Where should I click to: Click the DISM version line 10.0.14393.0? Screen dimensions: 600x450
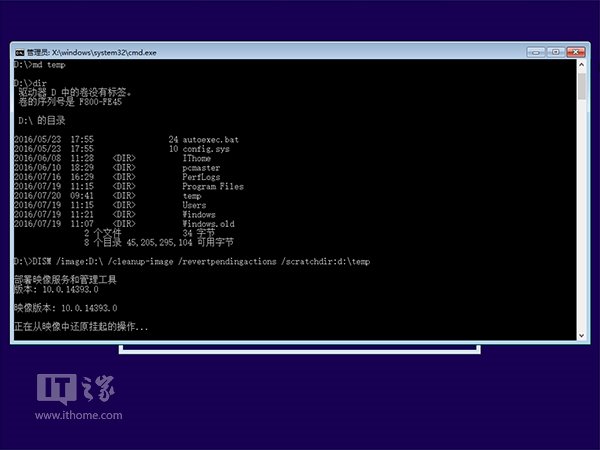click(x=56, y=289)
